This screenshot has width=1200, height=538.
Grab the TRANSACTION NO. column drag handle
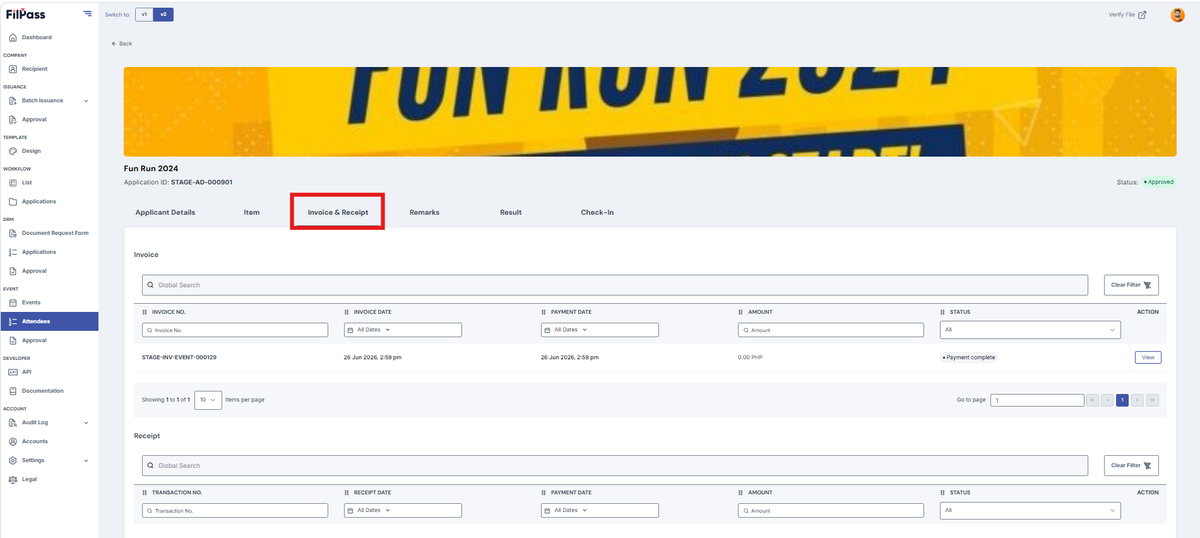click(146, 492)
